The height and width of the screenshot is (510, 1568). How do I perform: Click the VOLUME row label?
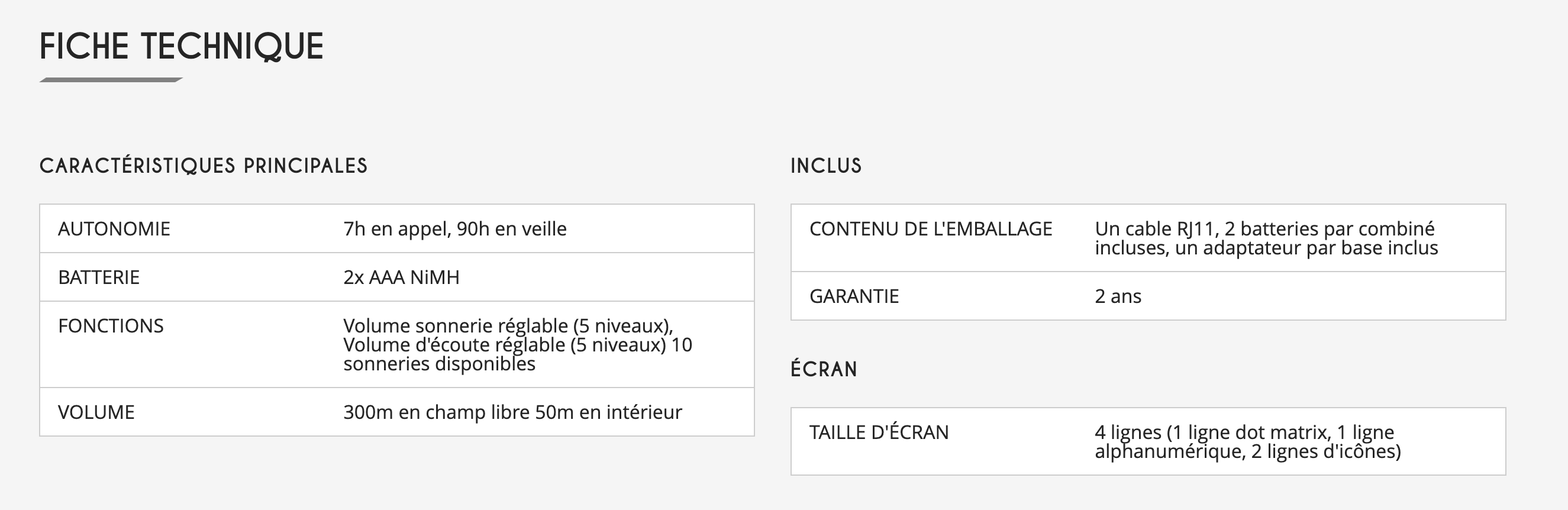coord(96,412)
